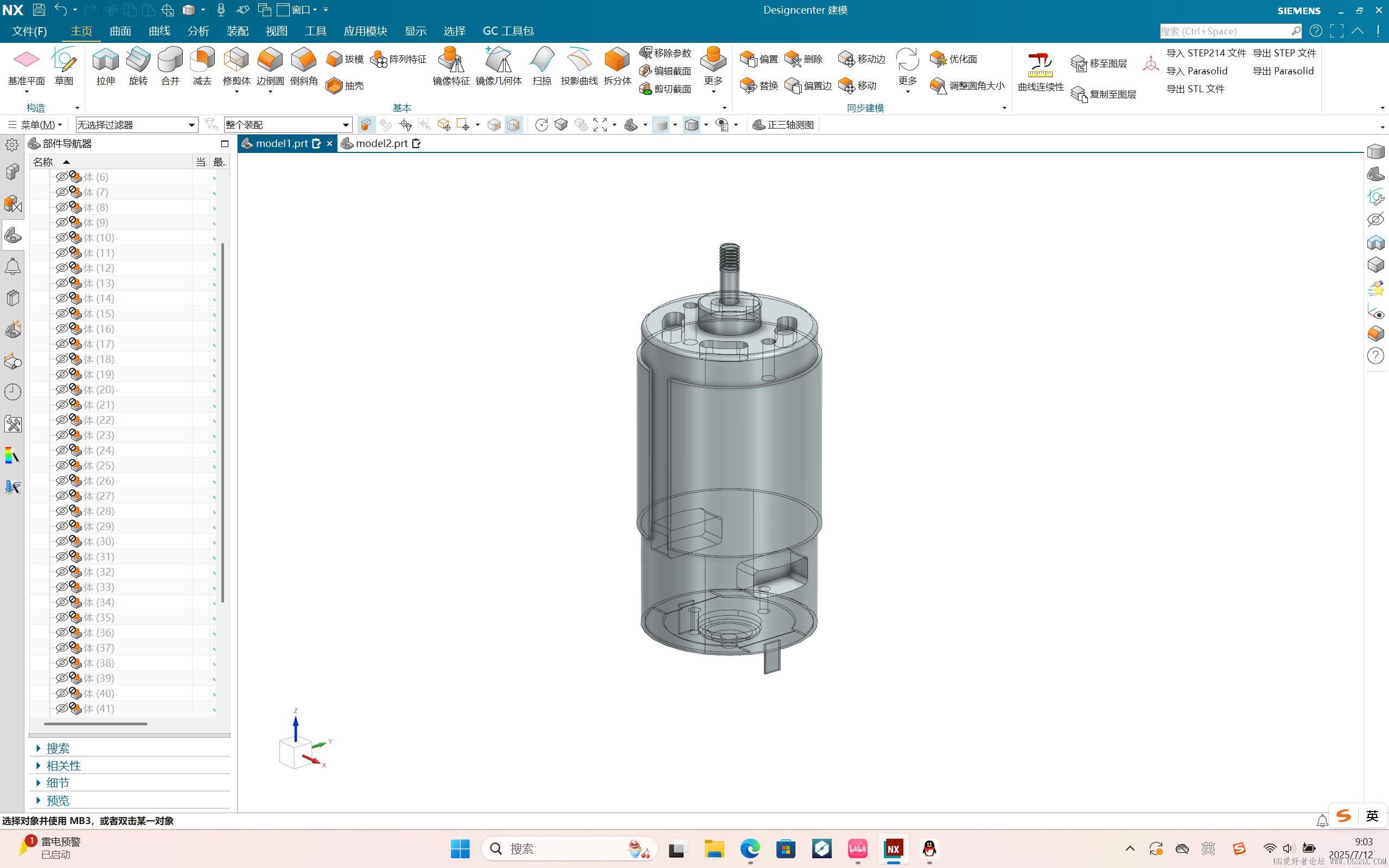Click the 合并 (Unite) icon
Image resolution: width=1389 pixels, height=868 pixels.
[x=170, y=67]
